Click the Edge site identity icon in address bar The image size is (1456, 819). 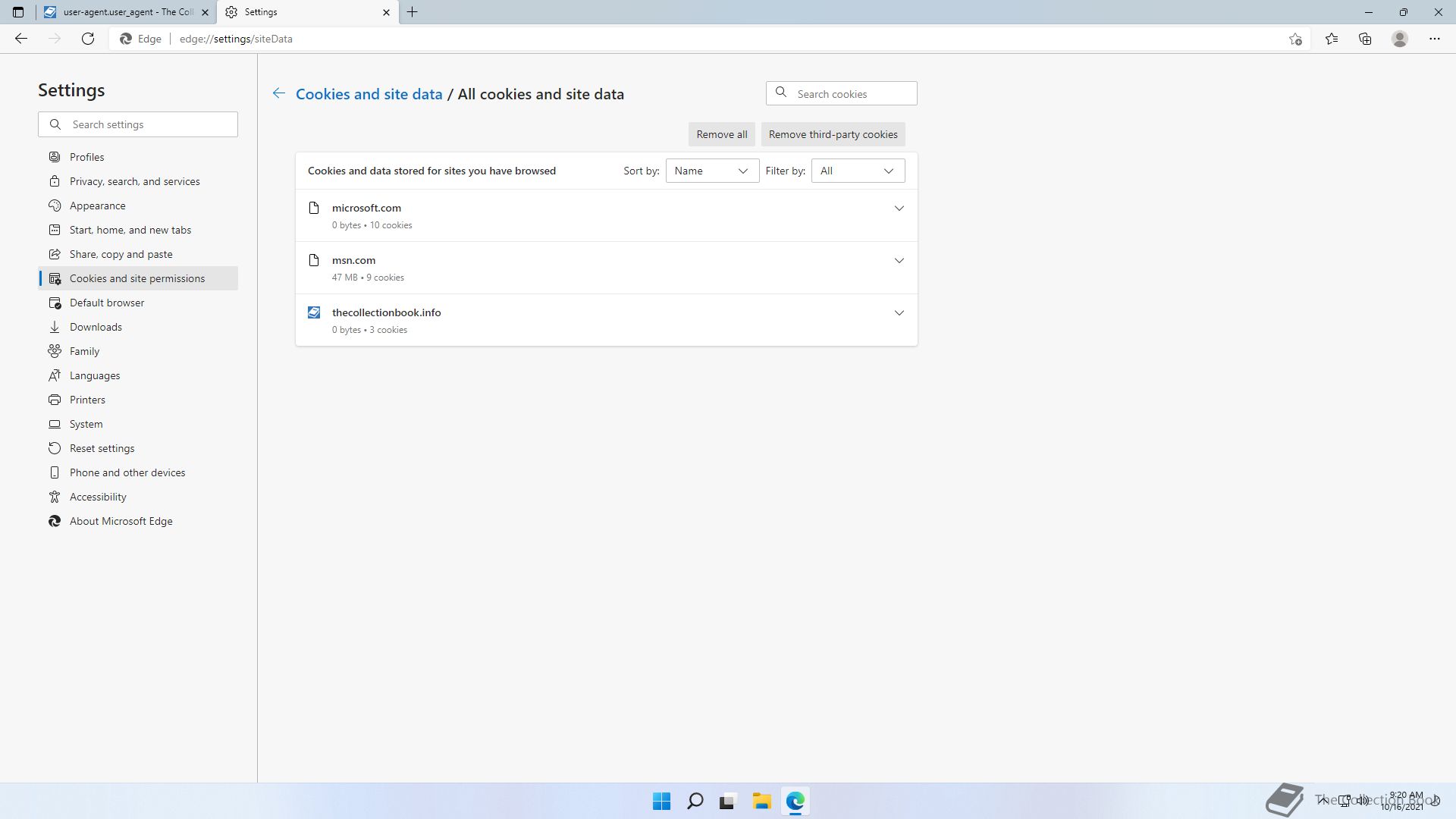pyautogui.click(x=141, y=39)
